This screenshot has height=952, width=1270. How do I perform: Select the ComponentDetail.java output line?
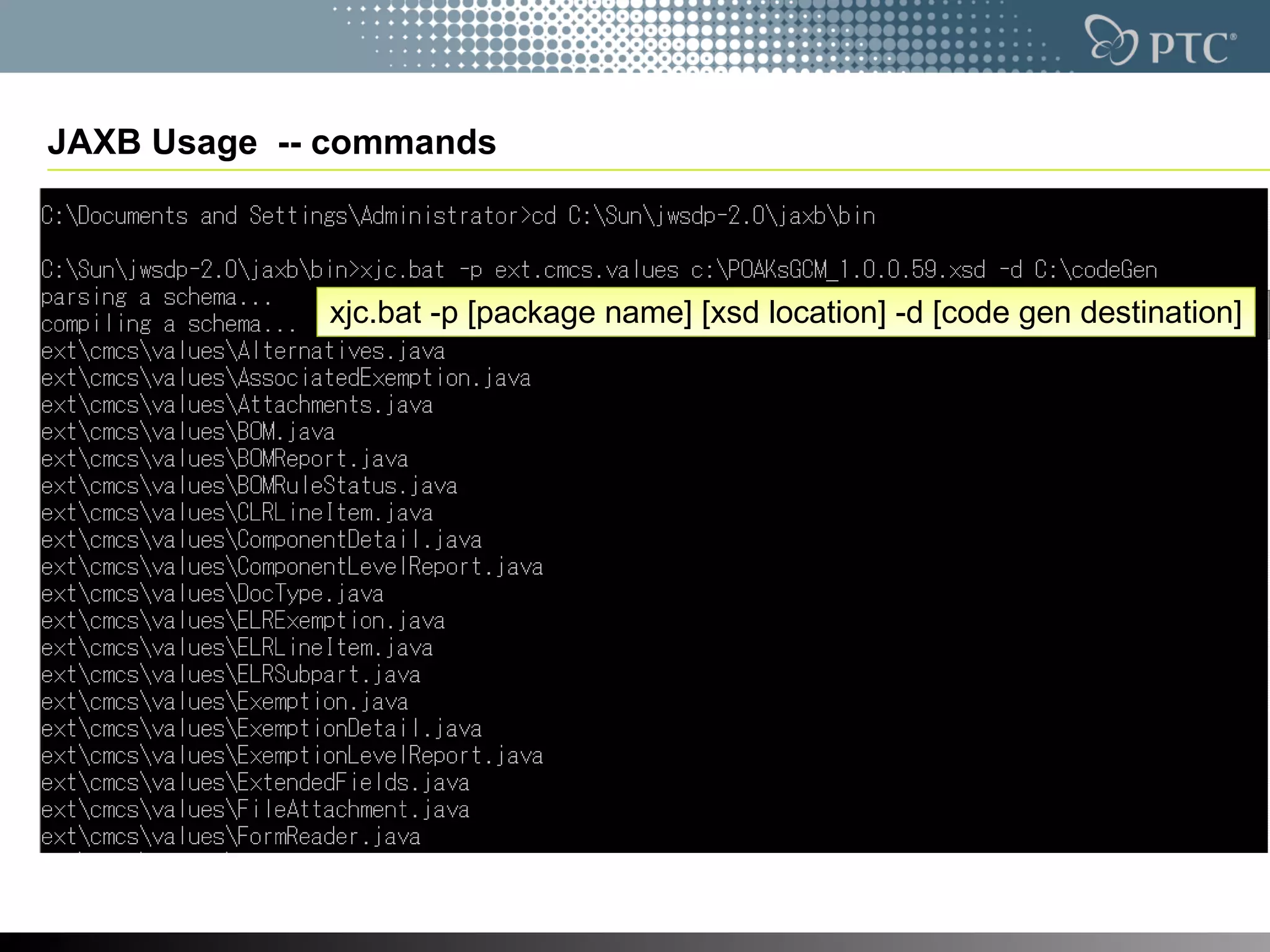tap(262, 540)
